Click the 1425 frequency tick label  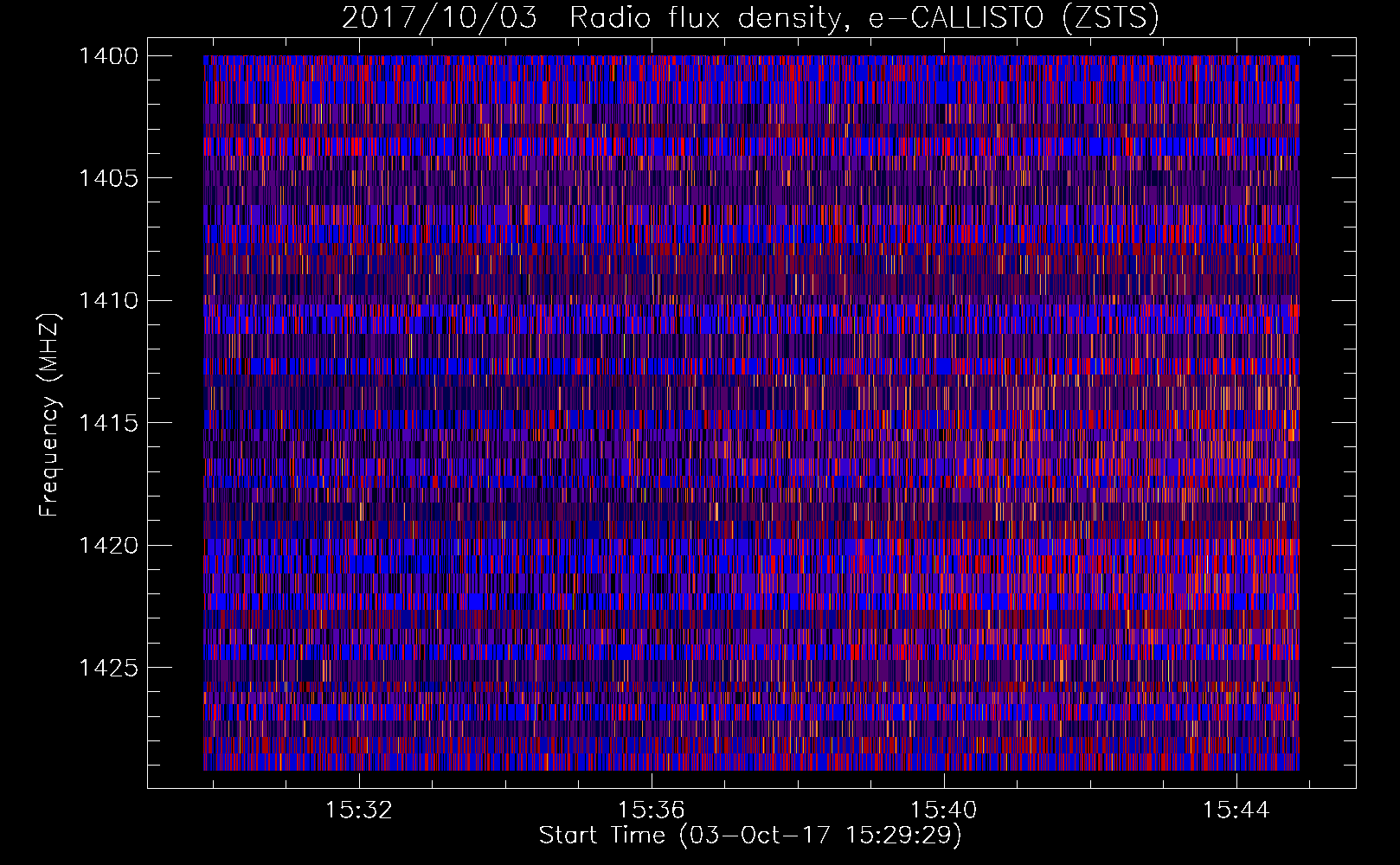107,668
